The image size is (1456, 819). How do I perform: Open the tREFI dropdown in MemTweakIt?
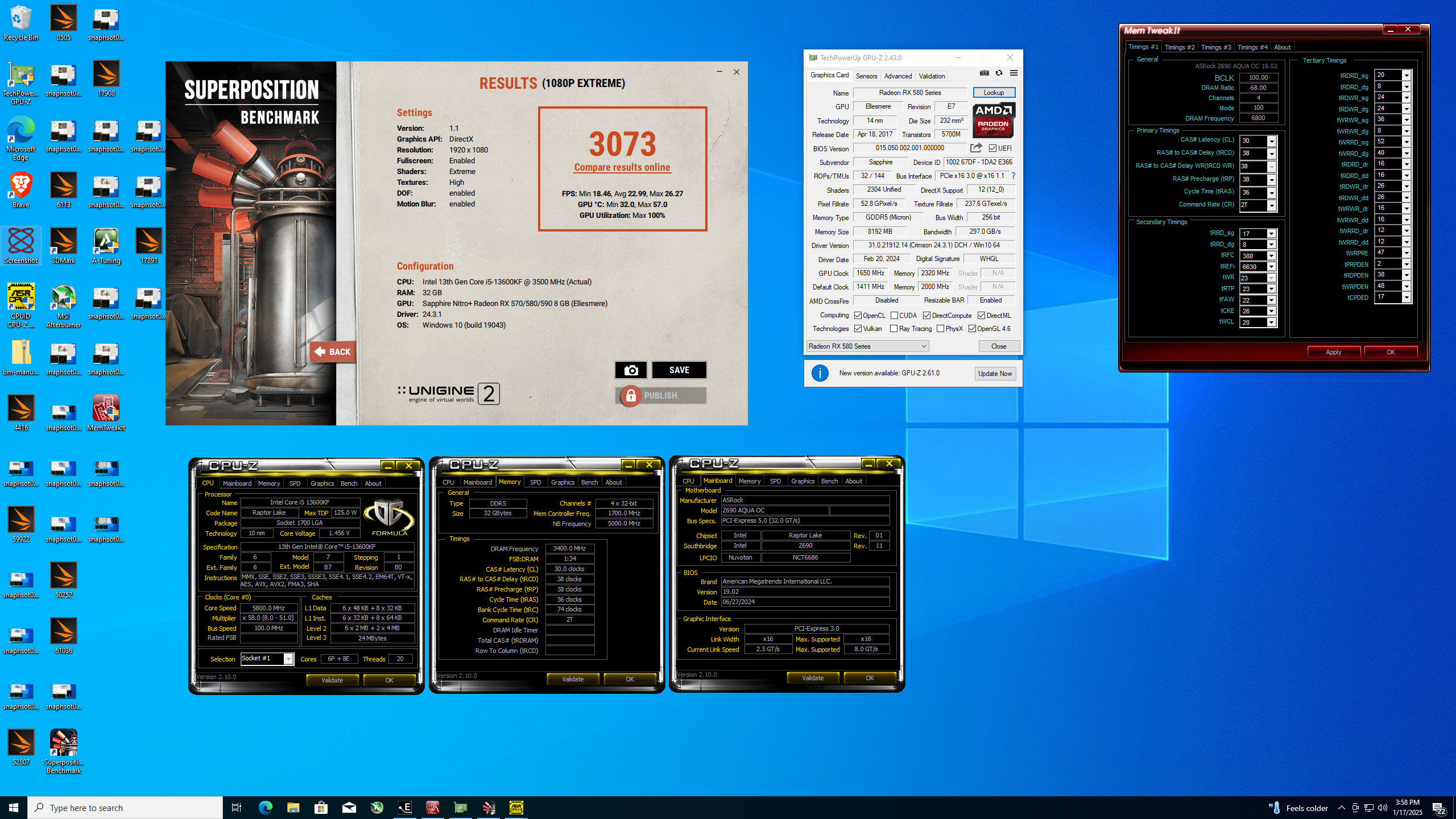(1272, 267)
